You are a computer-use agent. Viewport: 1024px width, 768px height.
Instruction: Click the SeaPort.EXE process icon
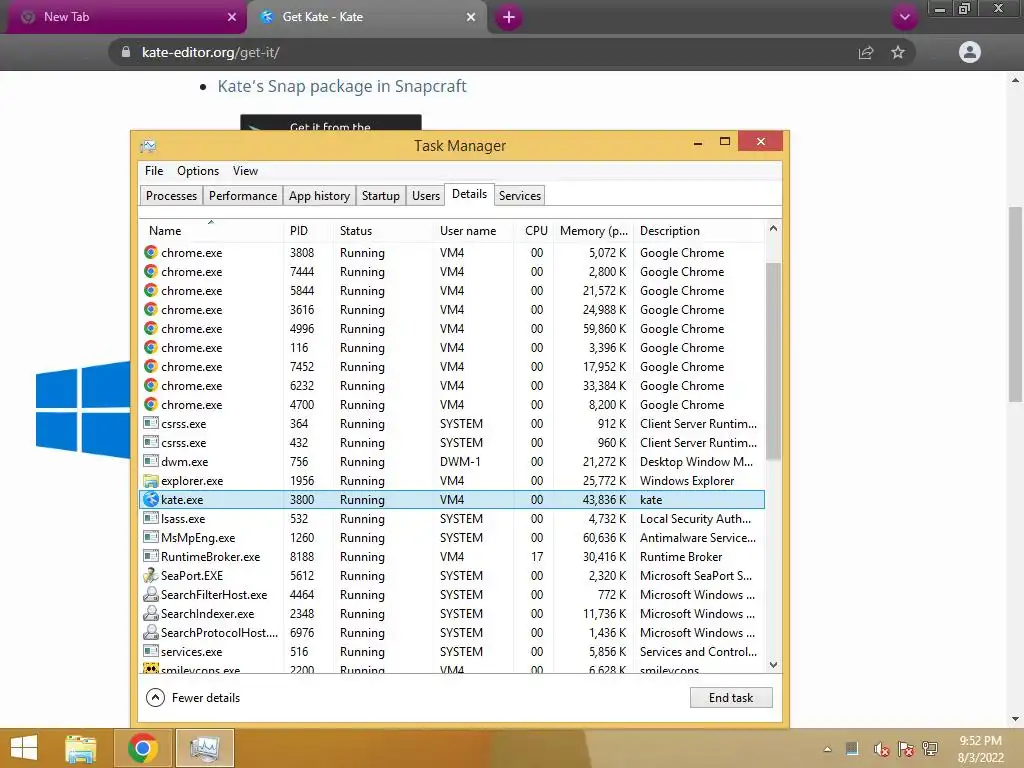(x=151, y=575)
